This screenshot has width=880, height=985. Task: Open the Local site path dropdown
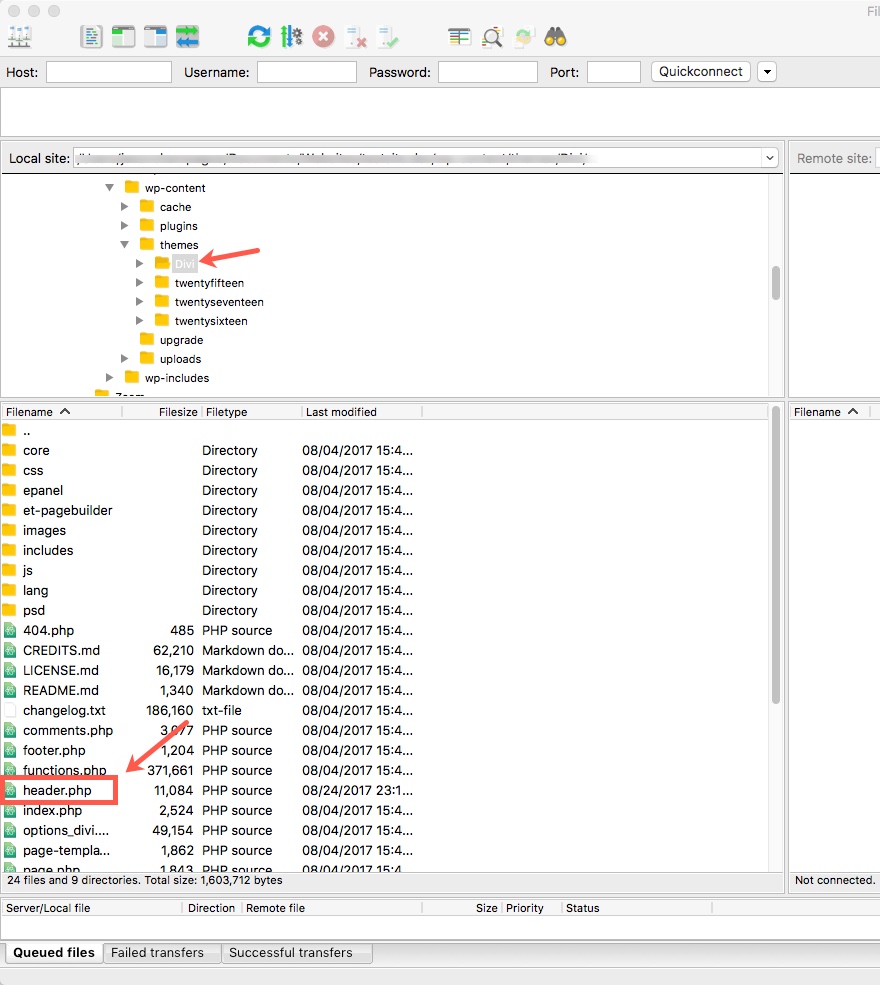coord(769,158)
